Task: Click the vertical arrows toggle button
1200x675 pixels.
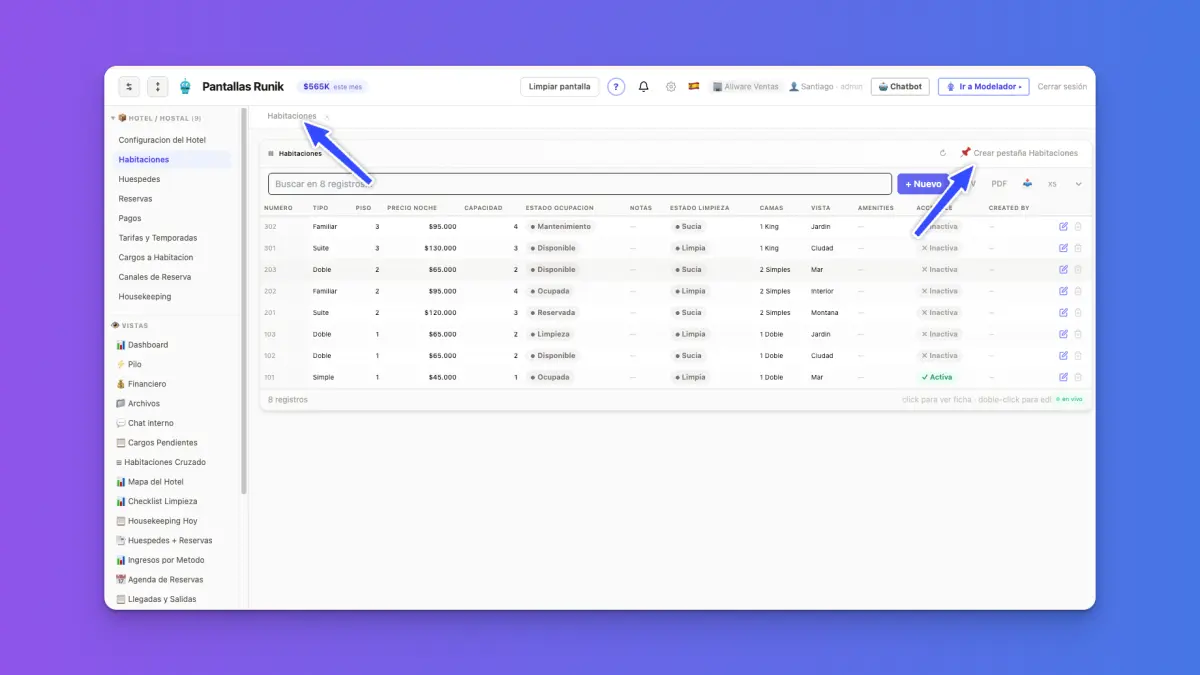Action: pos(158,87)
